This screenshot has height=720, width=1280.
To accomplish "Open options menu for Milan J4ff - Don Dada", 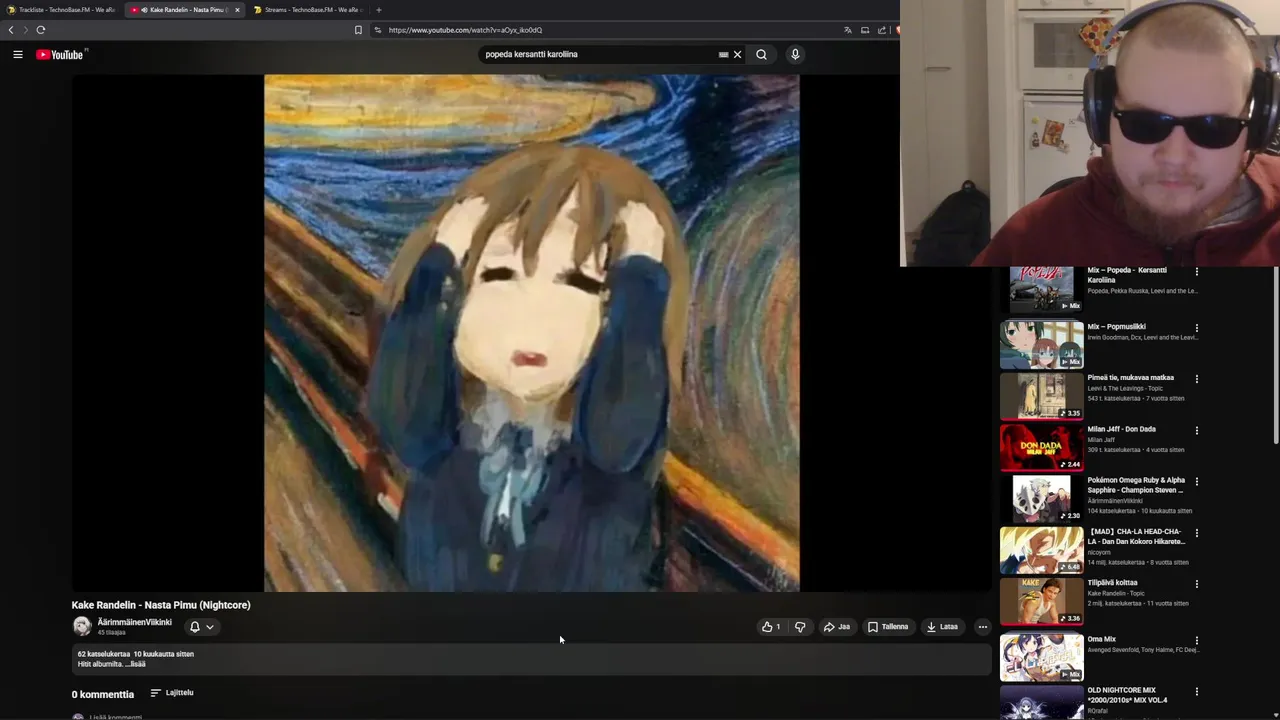I will 1196,431.
